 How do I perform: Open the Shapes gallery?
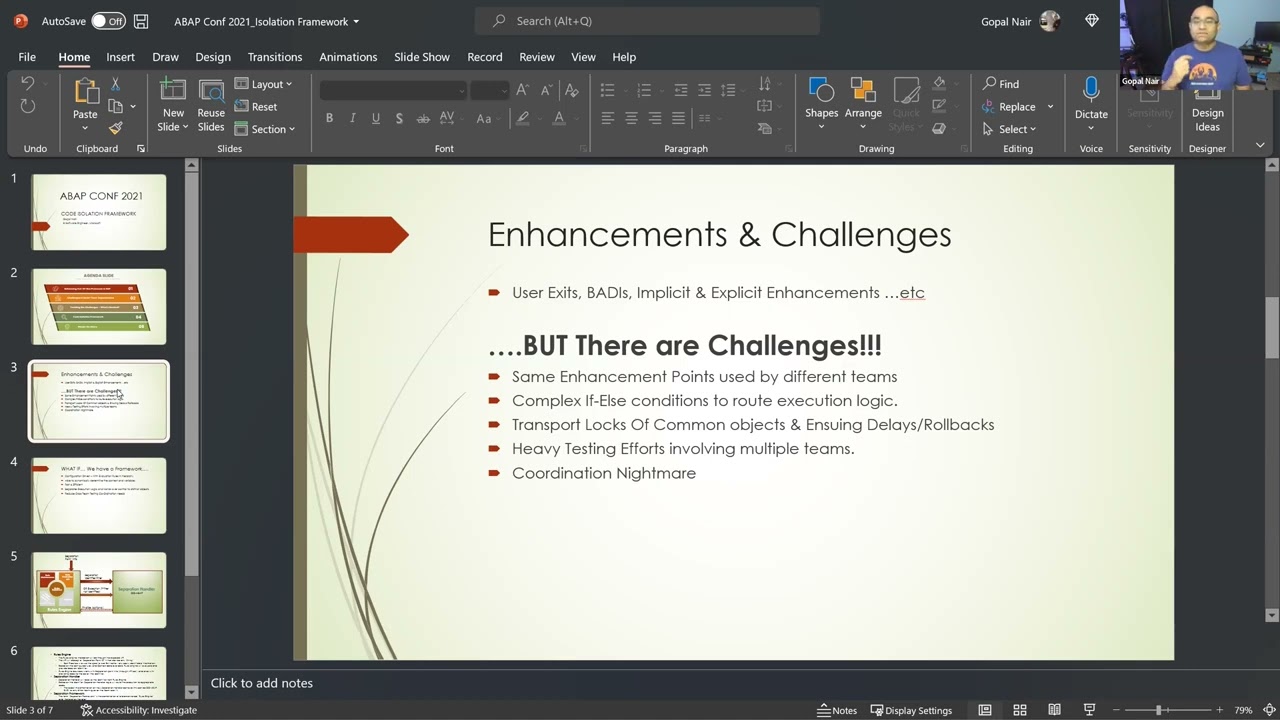pyautogui.click(x=821, y=104)
